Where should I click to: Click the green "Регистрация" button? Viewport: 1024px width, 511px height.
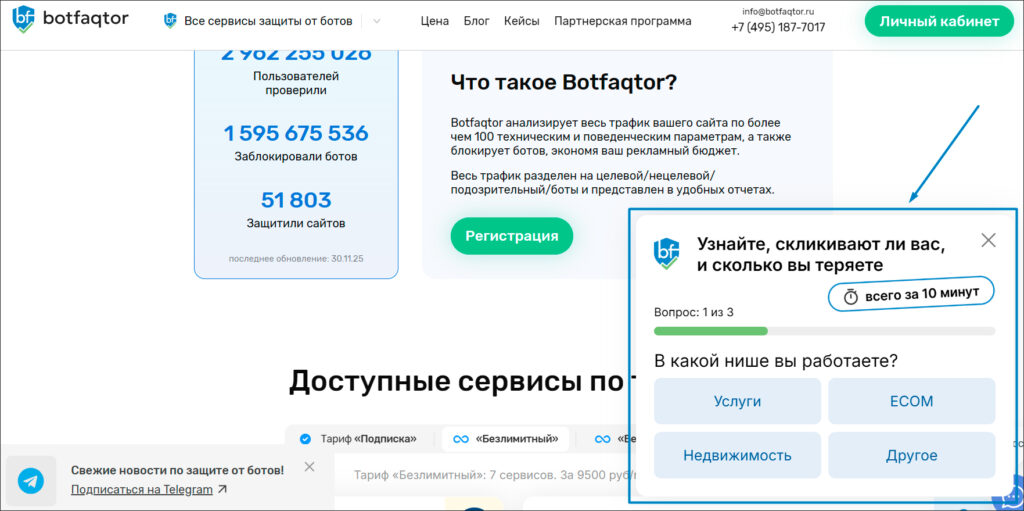tap(511, 236)
